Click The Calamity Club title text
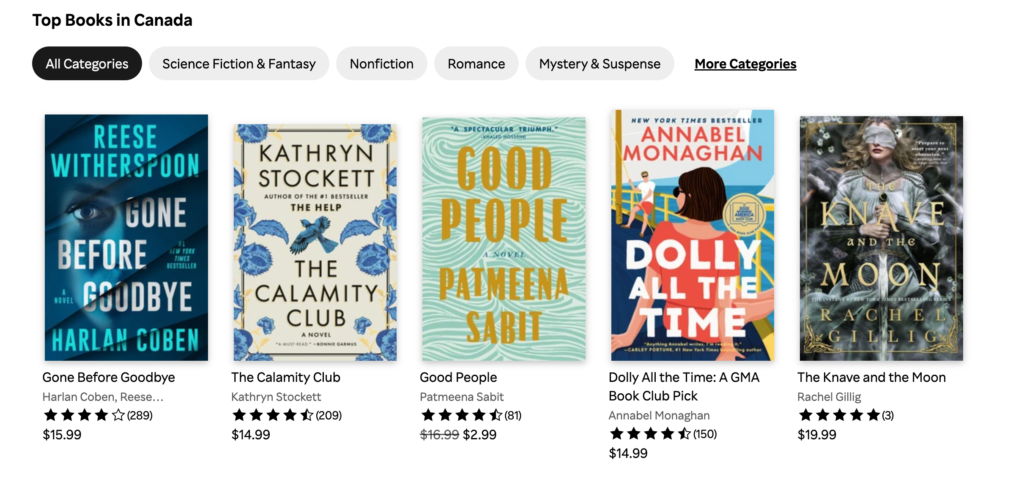1024x490 pixels. pos(285,378)
